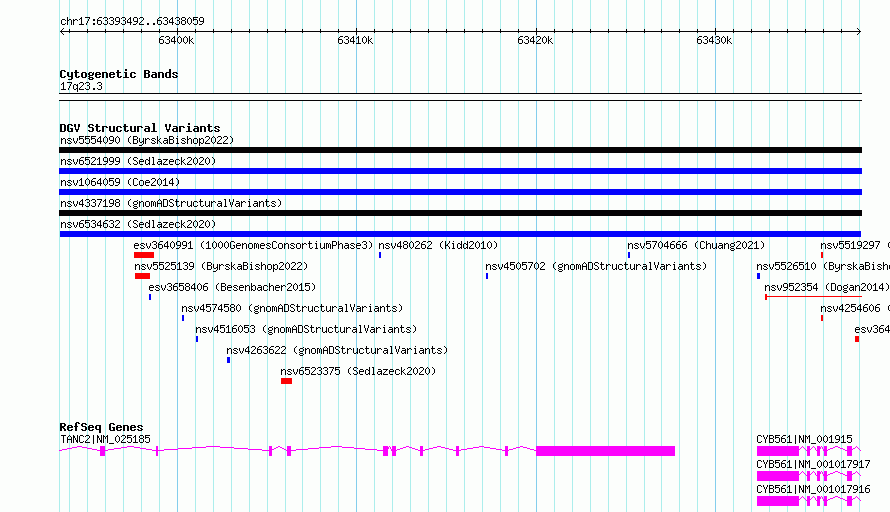The width and height of the screenshot is (890, 512).
Task: Click the 63400k ruler tick label
Action: point(176,40)
